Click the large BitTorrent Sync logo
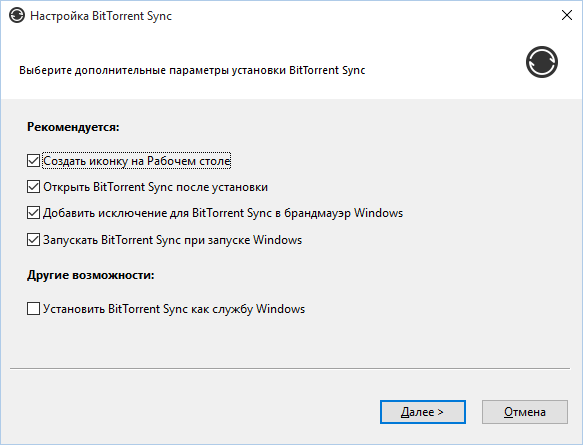The image size is (583, 445). tap(542, 62)
